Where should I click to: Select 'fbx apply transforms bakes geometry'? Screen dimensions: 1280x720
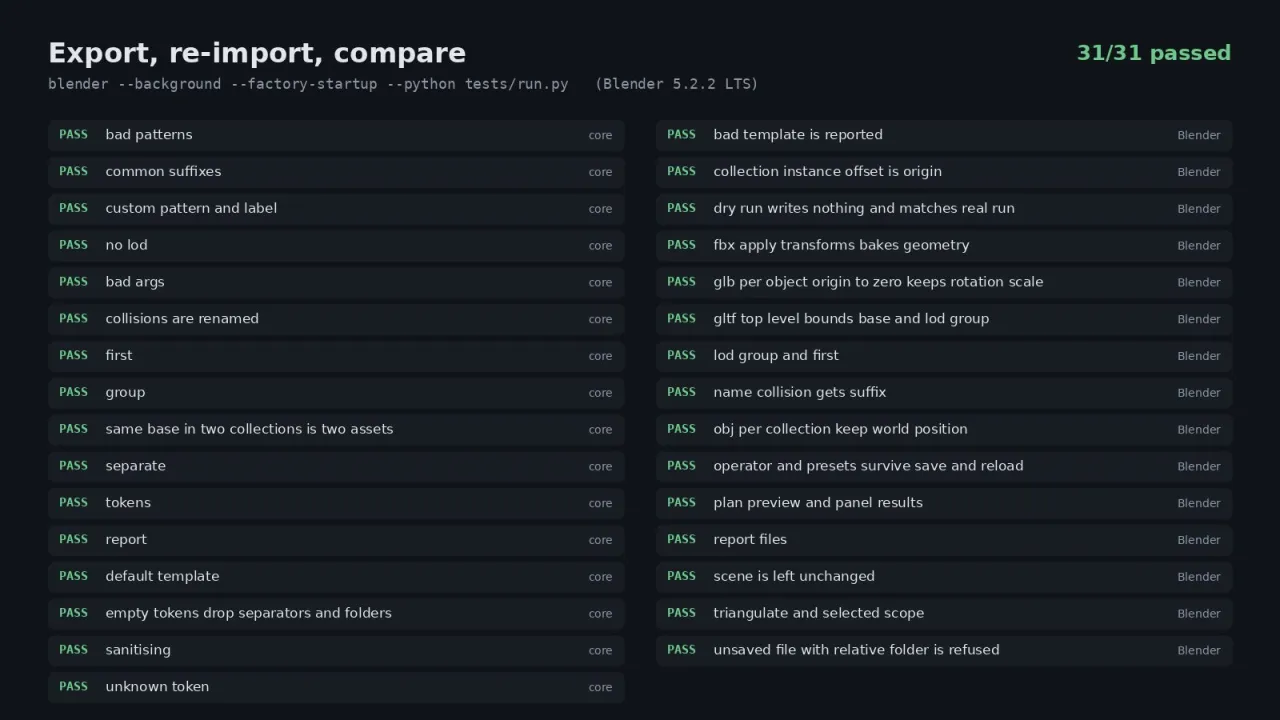pos(944,245)
